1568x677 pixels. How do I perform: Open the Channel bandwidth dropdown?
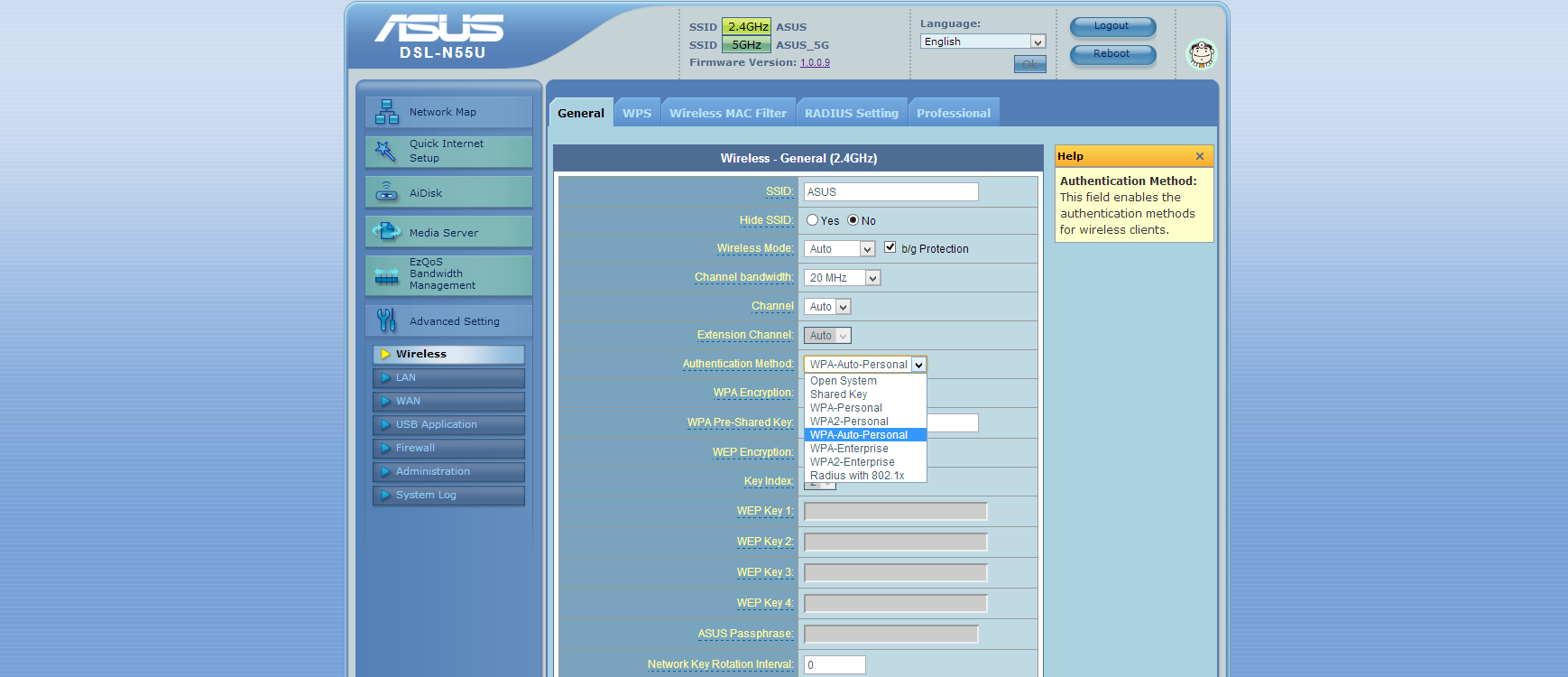pos(842,278)
